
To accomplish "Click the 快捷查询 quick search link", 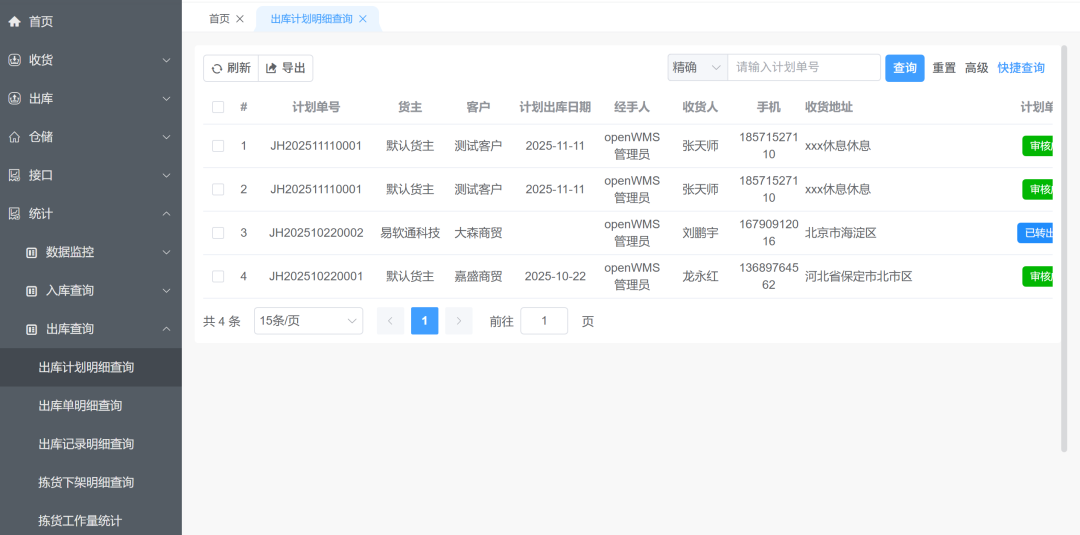I will pos(1020,68).
